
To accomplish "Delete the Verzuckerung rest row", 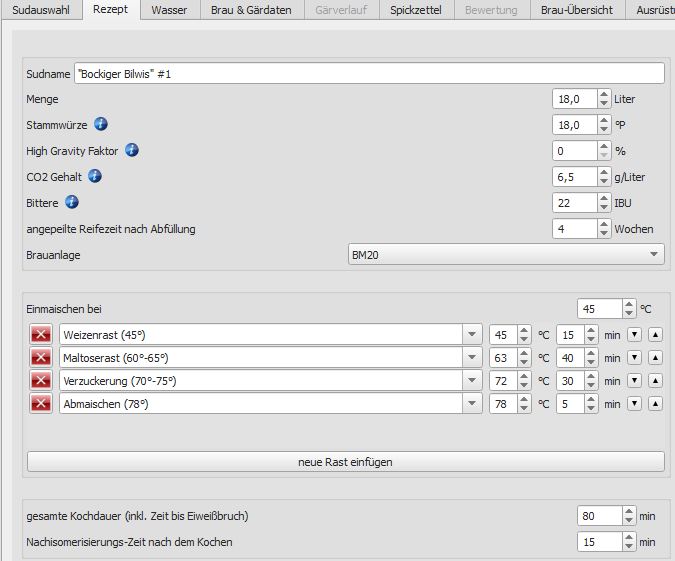I will pyautogui.click(x=41, y=380).
